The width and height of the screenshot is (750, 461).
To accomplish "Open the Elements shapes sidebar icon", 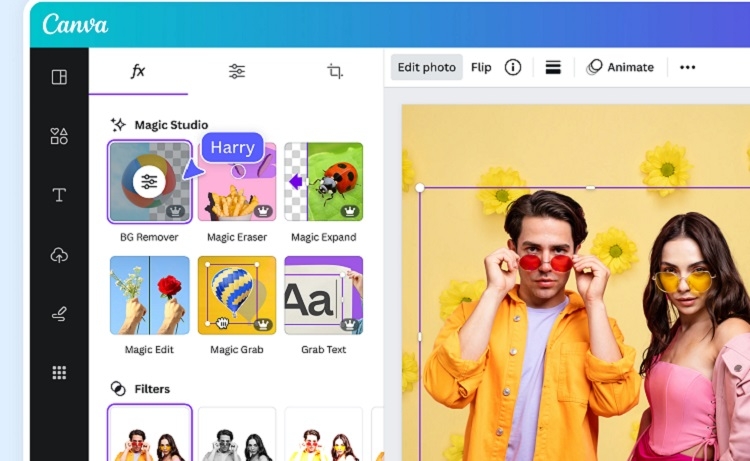I will pos(59,136).
